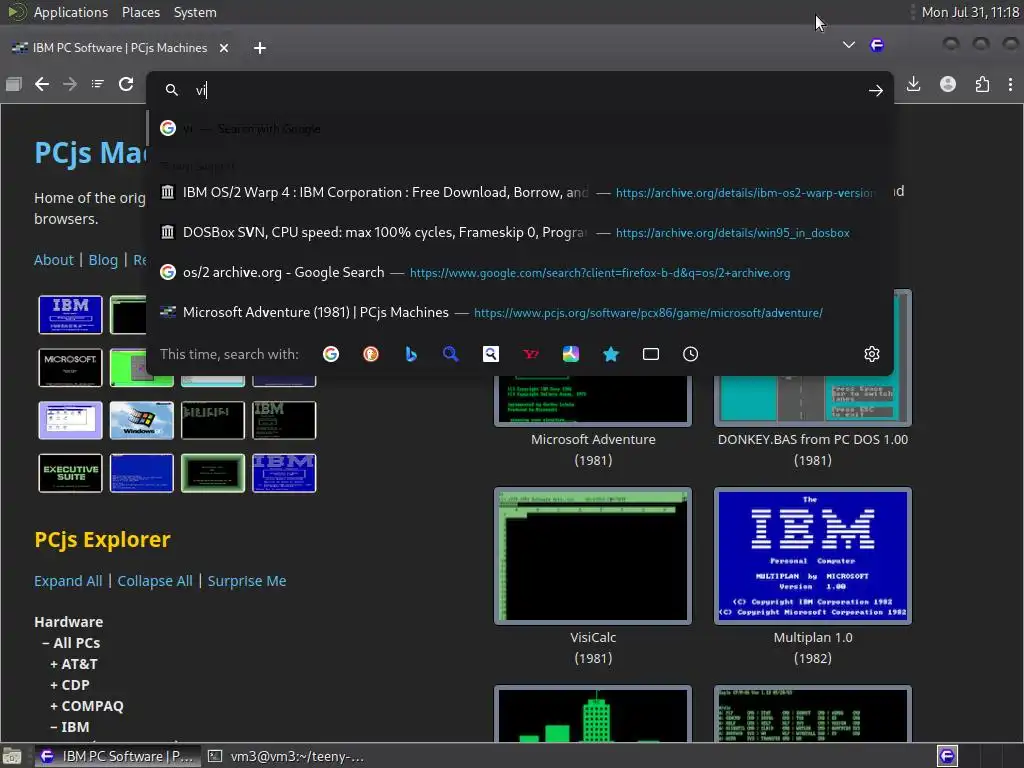Click the DONKEY.BAS from PC DOS caption
1024x768 pixels.
click(812, 449)
